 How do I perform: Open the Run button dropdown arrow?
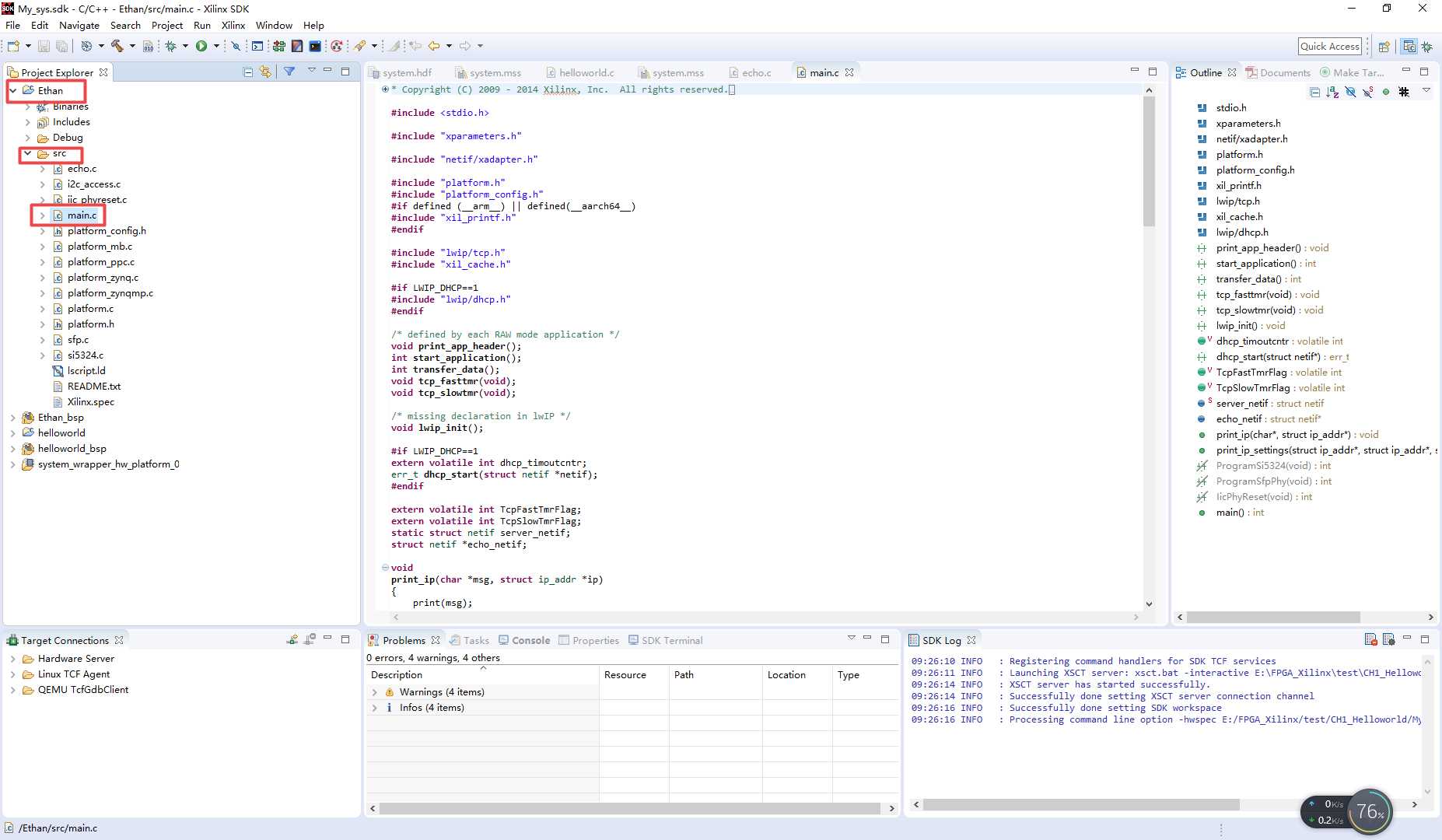click(216, 46)
